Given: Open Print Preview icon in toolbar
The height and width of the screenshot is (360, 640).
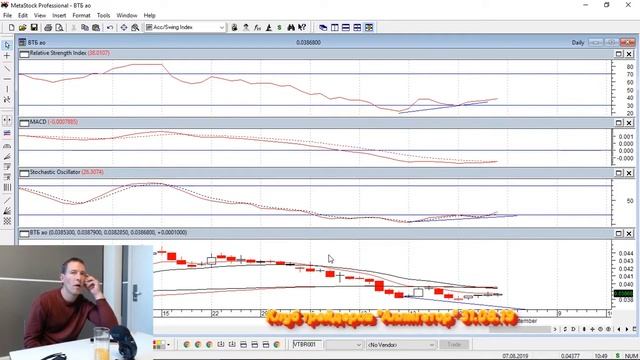Looking at the screenshot, I should pyautogui.click(x=60, y=27).
